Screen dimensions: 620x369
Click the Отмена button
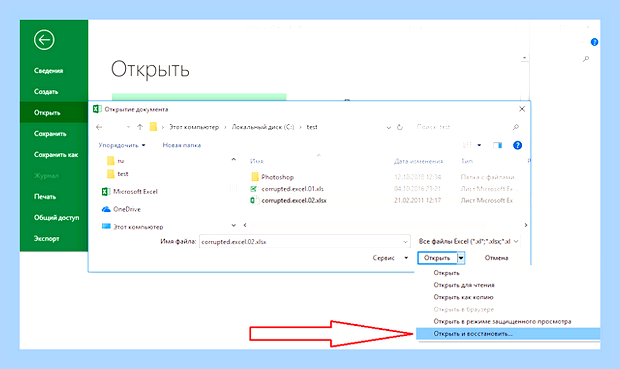496,258
